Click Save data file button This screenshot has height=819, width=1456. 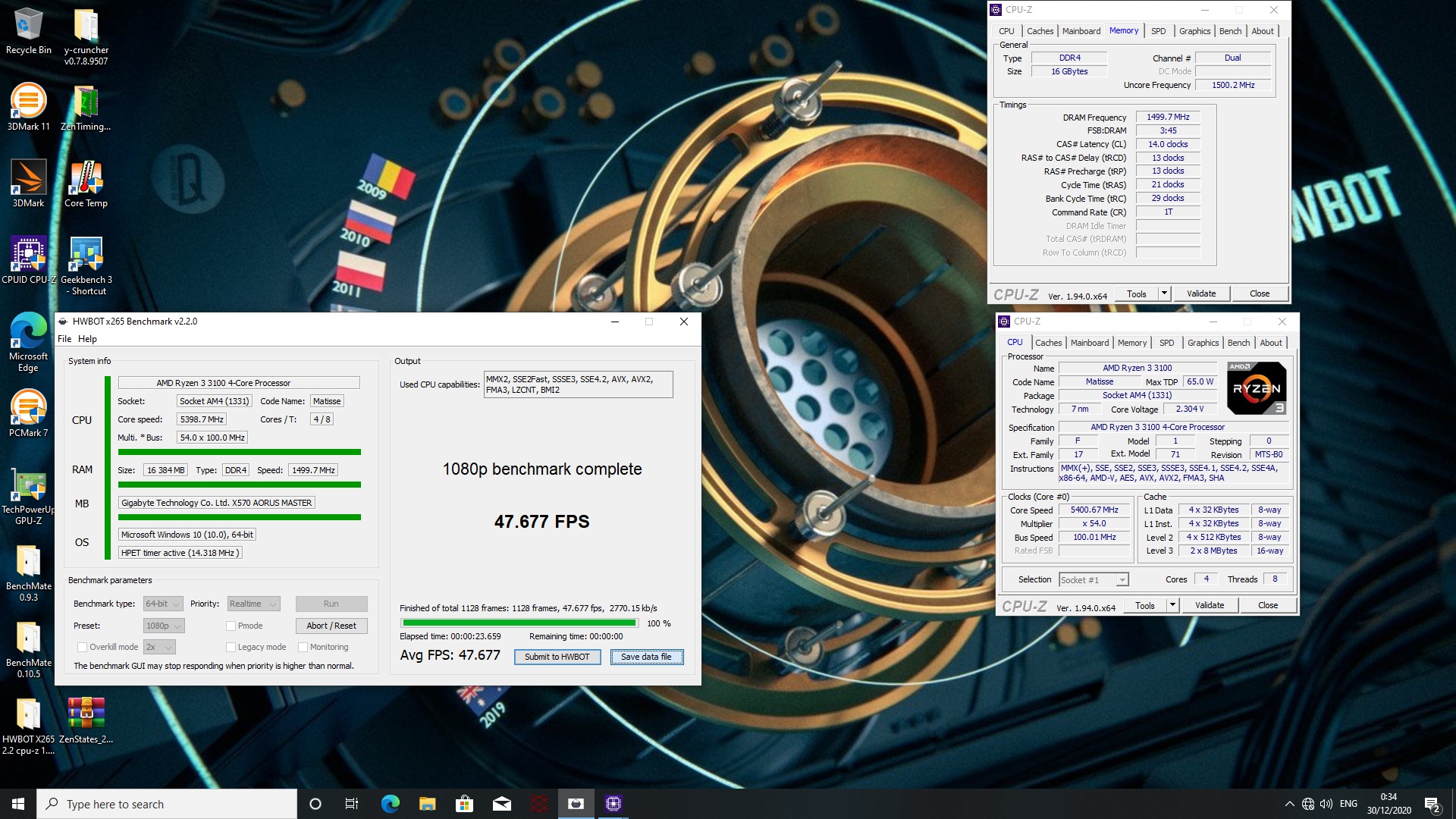click(646, 657)
